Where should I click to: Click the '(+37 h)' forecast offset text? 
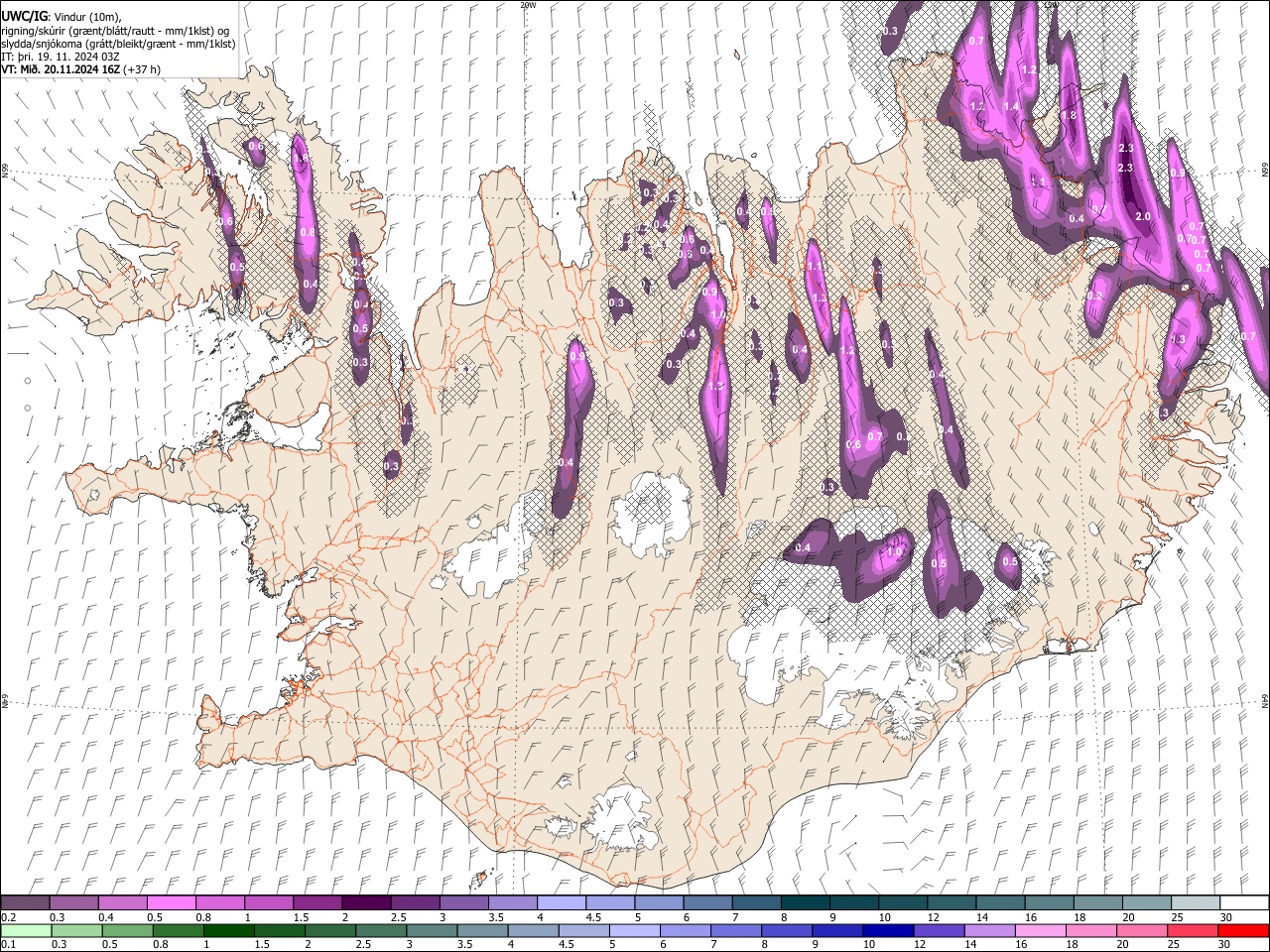click(x=143, y=69)
